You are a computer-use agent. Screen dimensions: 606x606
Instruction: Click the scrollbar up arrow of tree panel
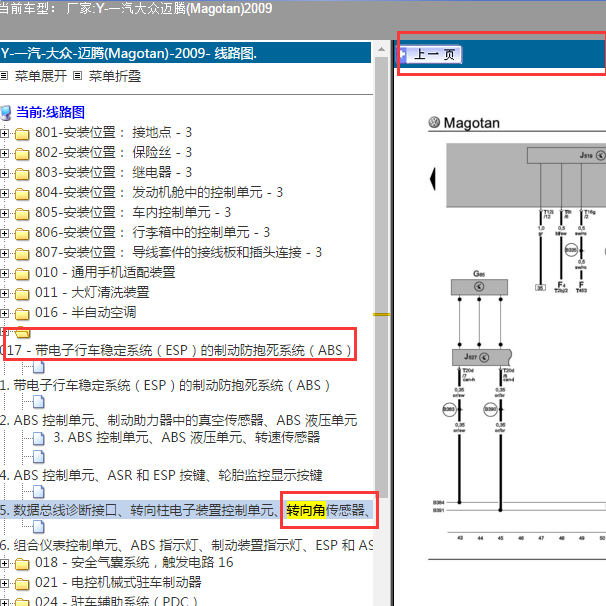(381, 49)
